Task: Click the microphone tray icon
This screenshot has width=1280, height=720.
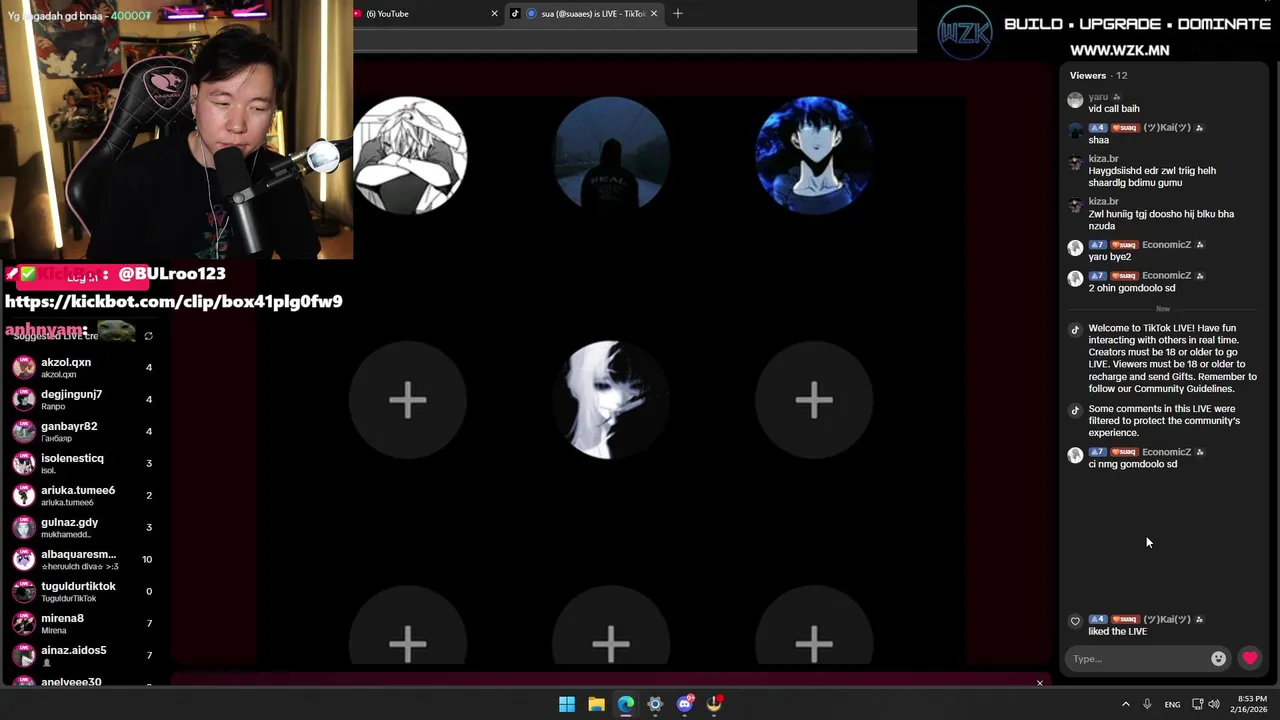Action: coord(1147,704)
